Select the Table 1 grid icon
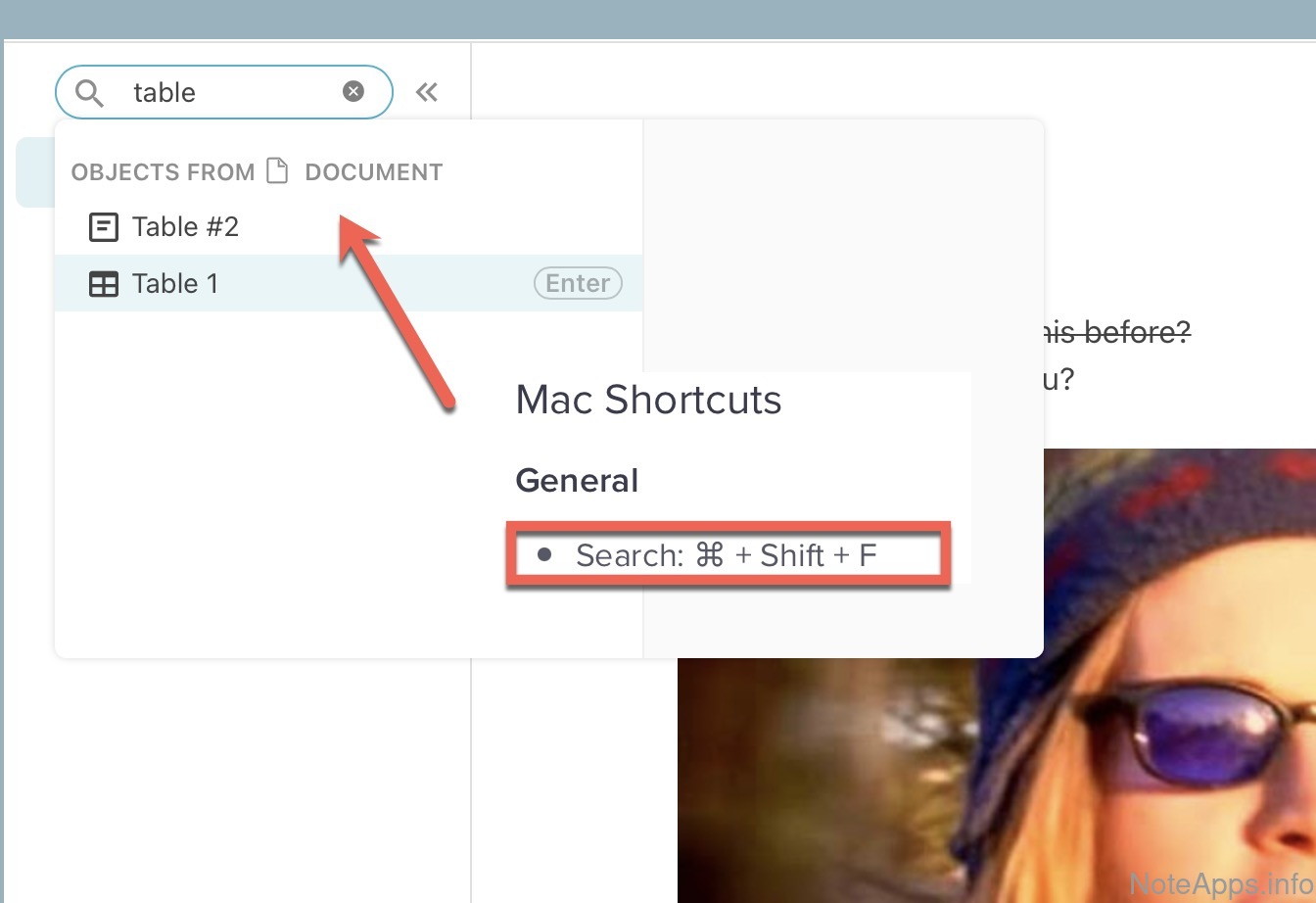This screenshot has height=903, width=1316. coord(103,284)
